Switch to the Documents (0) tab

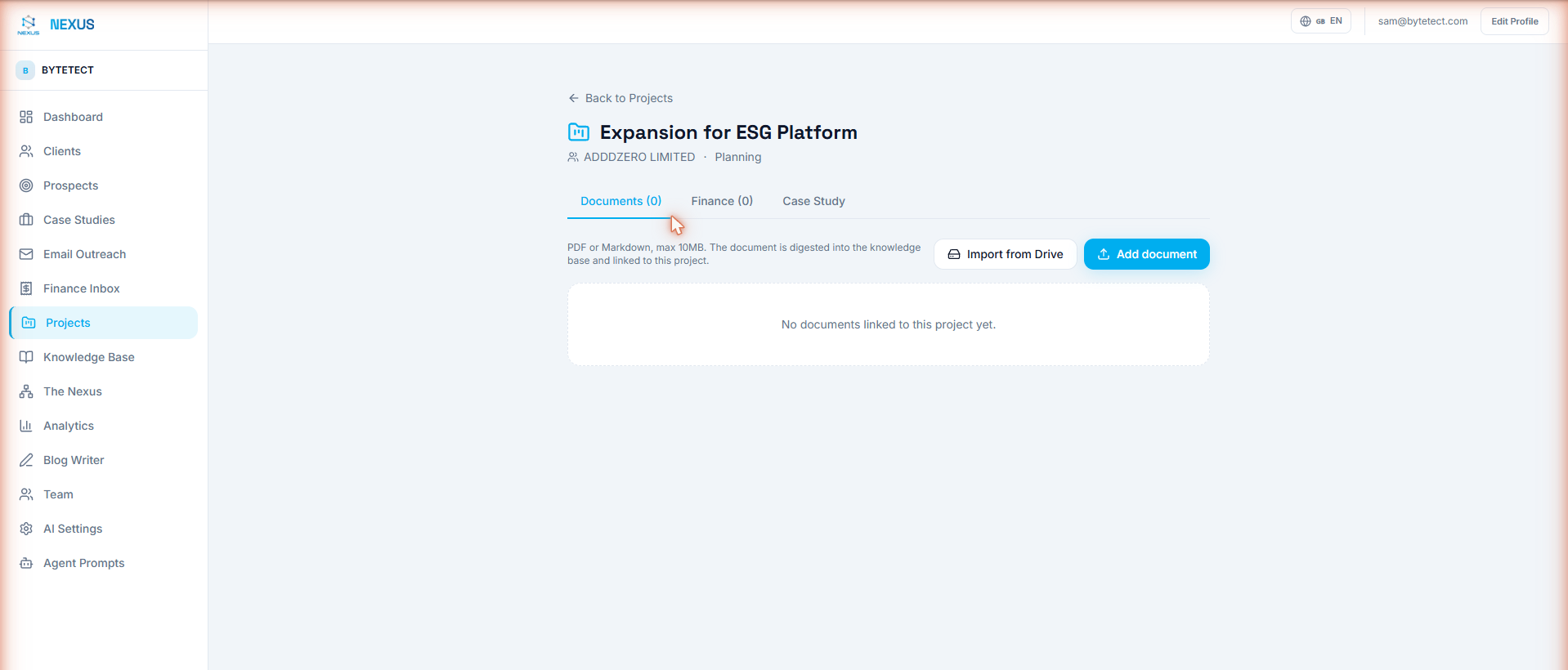[x=620, y=201]
